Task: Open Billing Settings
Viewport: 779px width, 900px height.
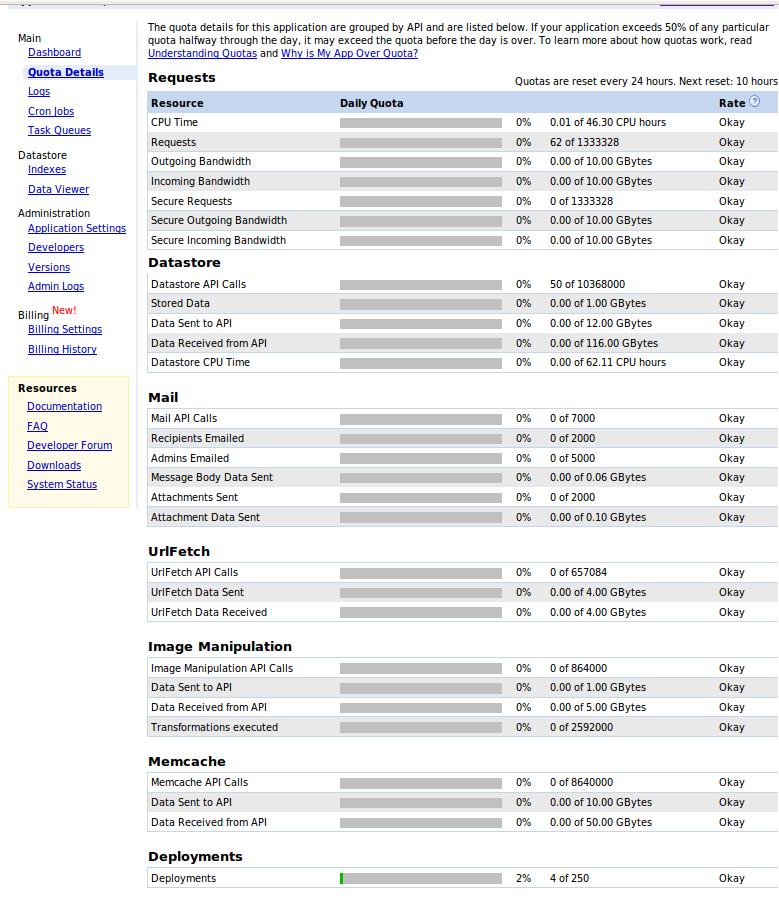Action: 65,329
